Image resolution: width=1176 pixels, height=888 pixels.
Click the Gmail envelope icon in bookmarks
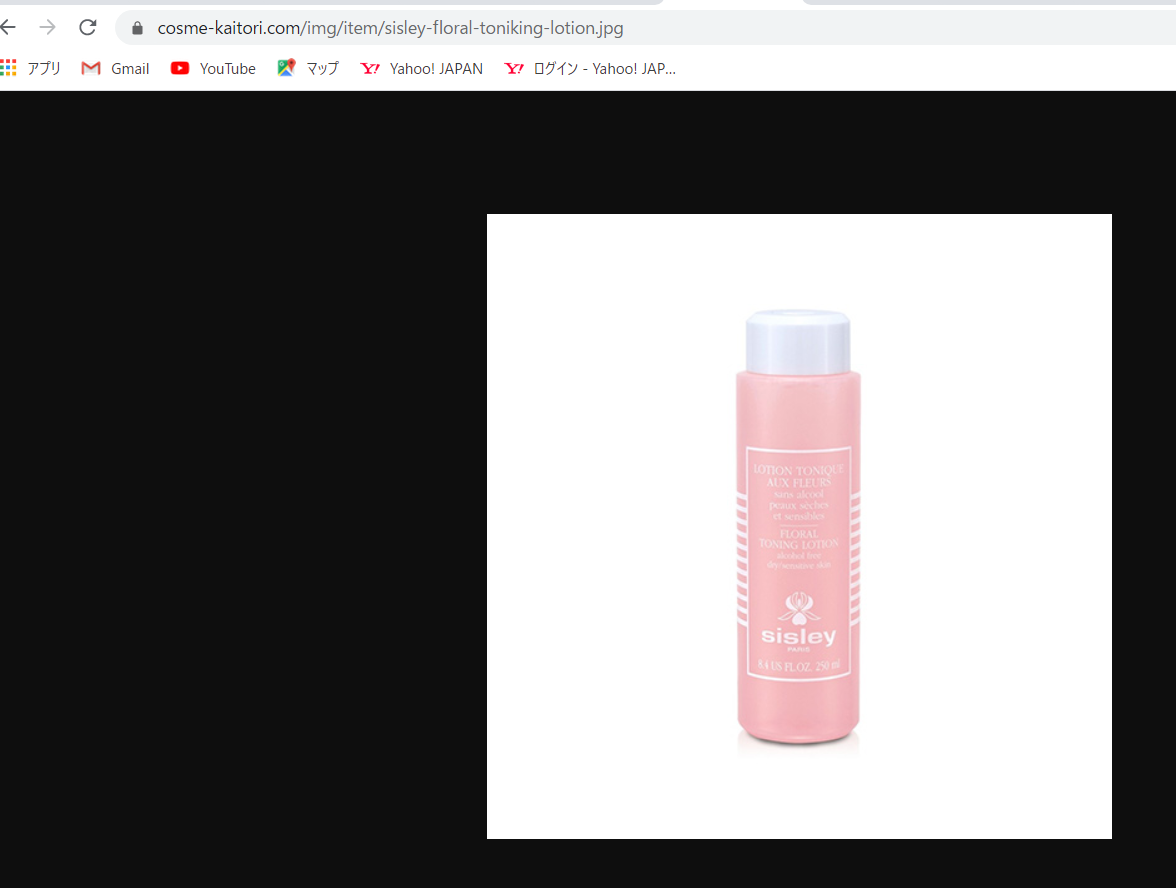(x=91, y=68)
